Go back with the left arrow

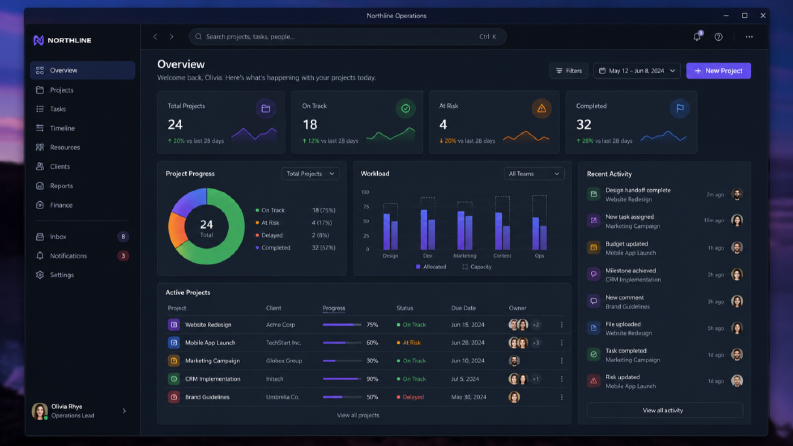click(x=155, y=37)
